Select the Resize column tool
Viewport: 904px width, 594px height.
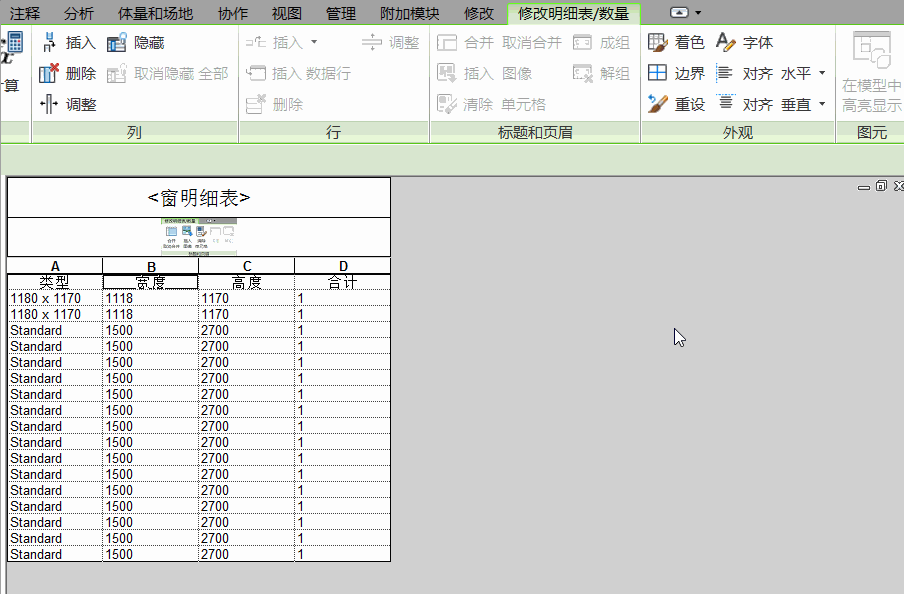click(x=50, y=104)
